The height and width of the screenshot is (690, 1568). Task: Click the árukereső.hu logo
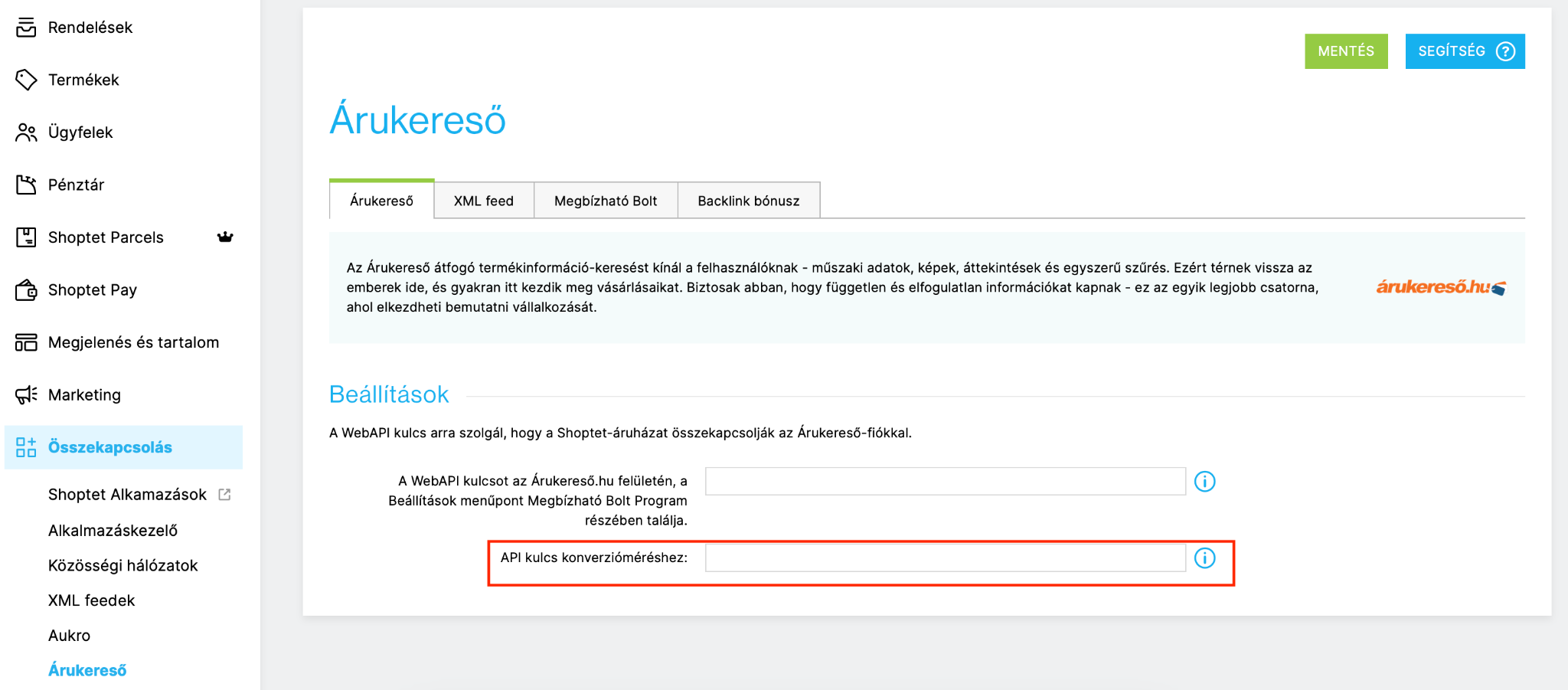1441,287
